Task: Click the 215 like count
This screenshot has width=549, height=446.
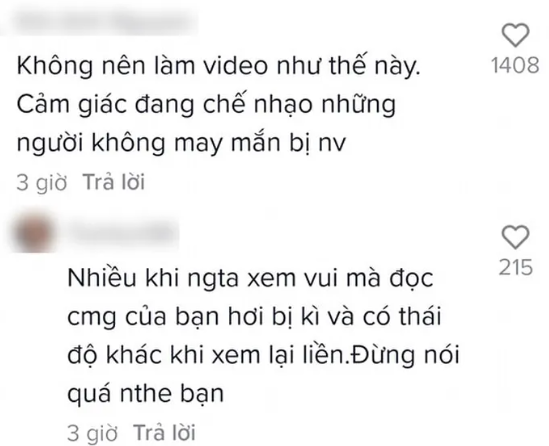Action: coord(516,267)
